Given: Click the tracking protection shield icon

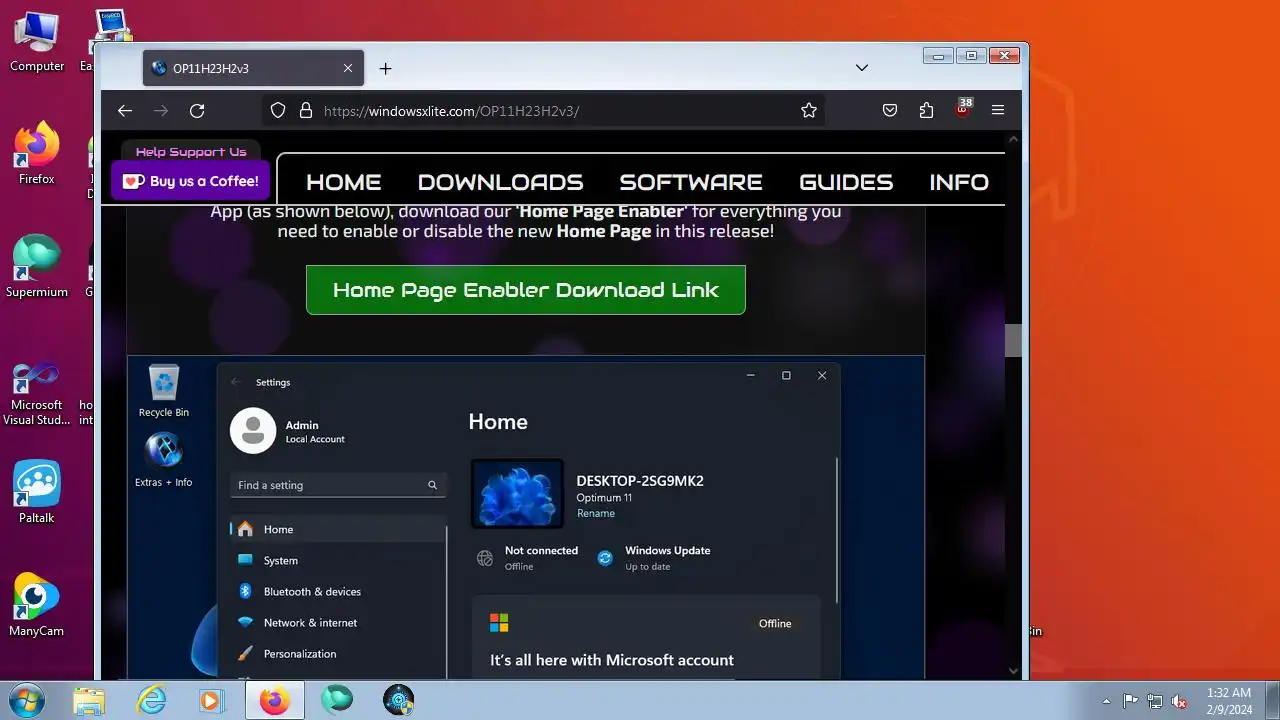Looking at the screenshot, I should 279,111.
